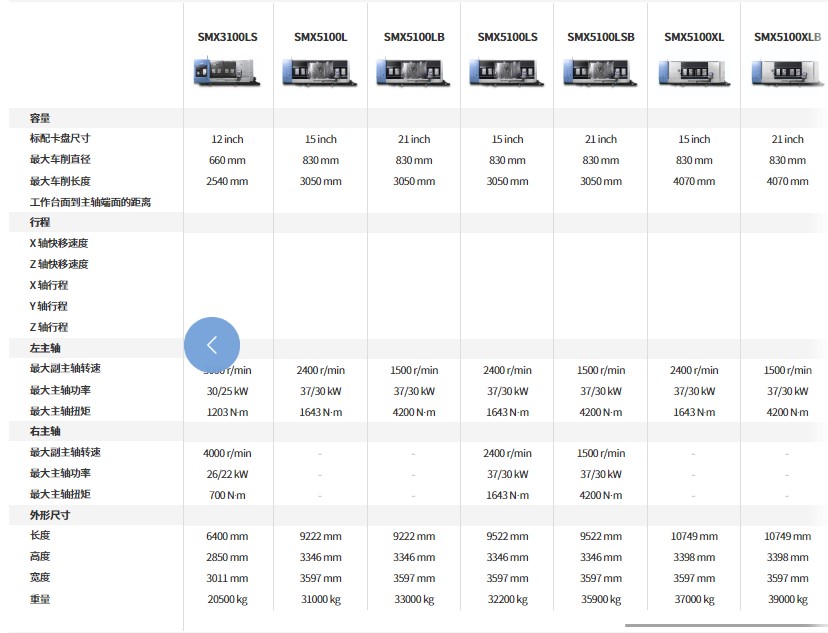Click the SMX5100LB model name
Screen dimensions: 828x633
pos(414,37)
